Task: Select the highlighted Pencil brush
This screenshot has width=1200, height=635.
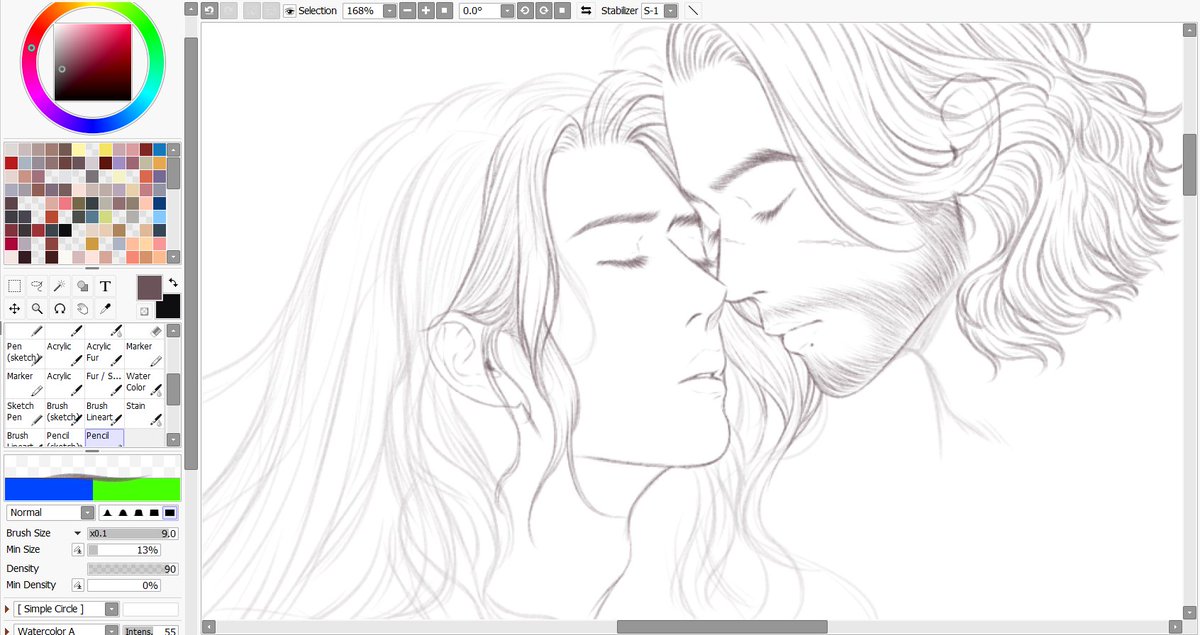Action: tap(103, 437)
